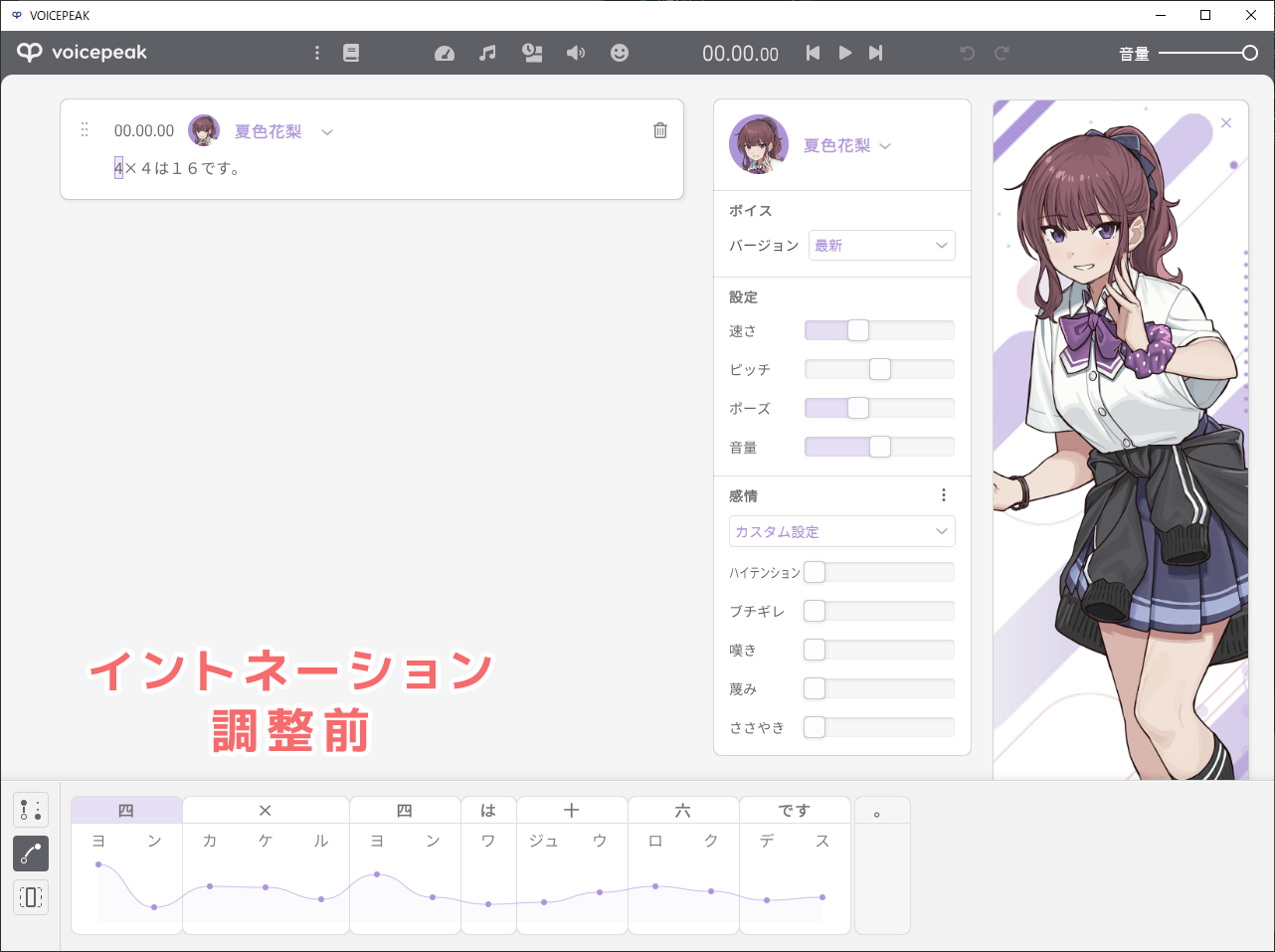Select the です word segment tab
Viewport: 1275px width, 952px height.
(795, 810)
